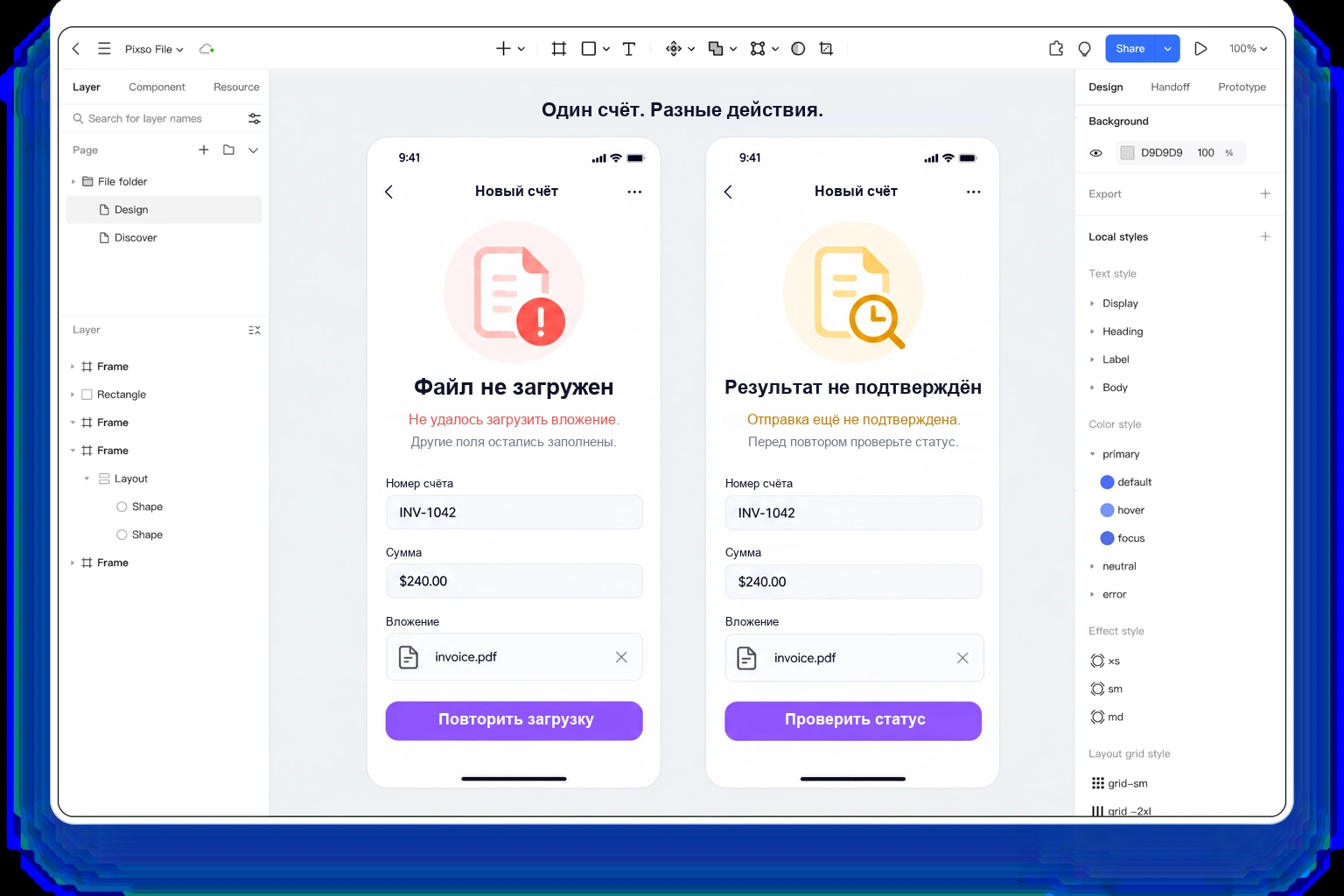Open the plugins icon in the top right
This screenshot has height=896, width=1344.
1056,49
